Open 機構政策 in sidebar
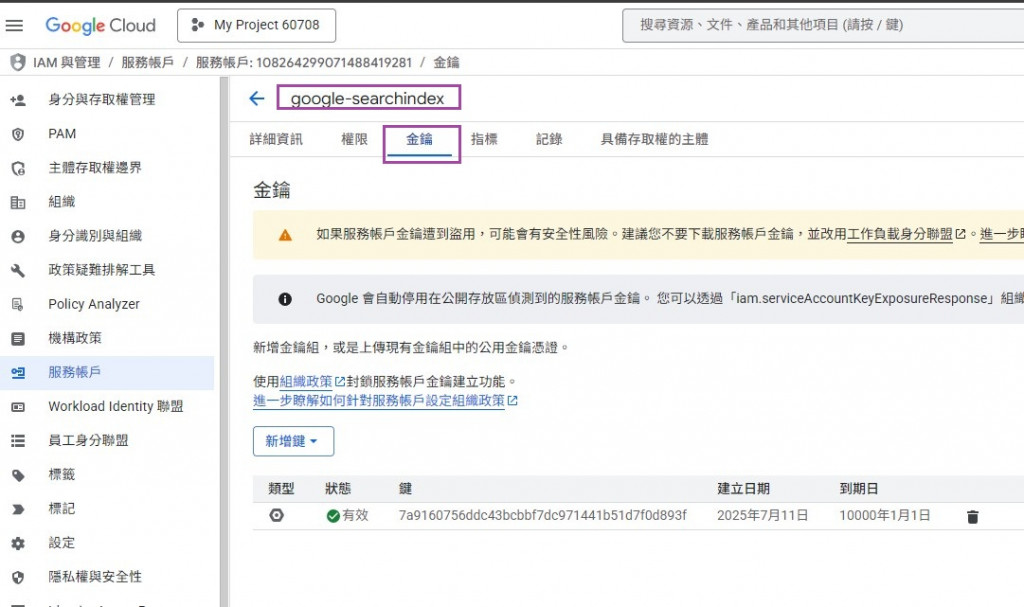Screen dimensions: 1024x607 75,338
